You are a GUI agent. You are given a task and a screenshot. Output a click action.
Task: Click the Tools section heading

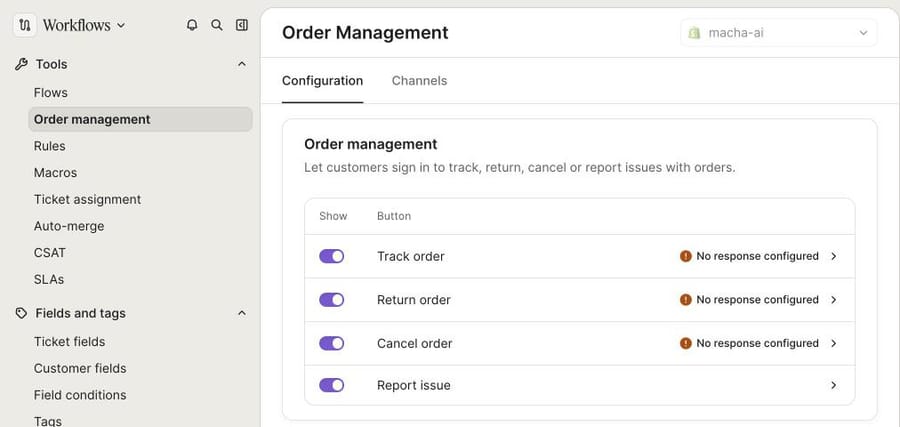click(52, 64)
